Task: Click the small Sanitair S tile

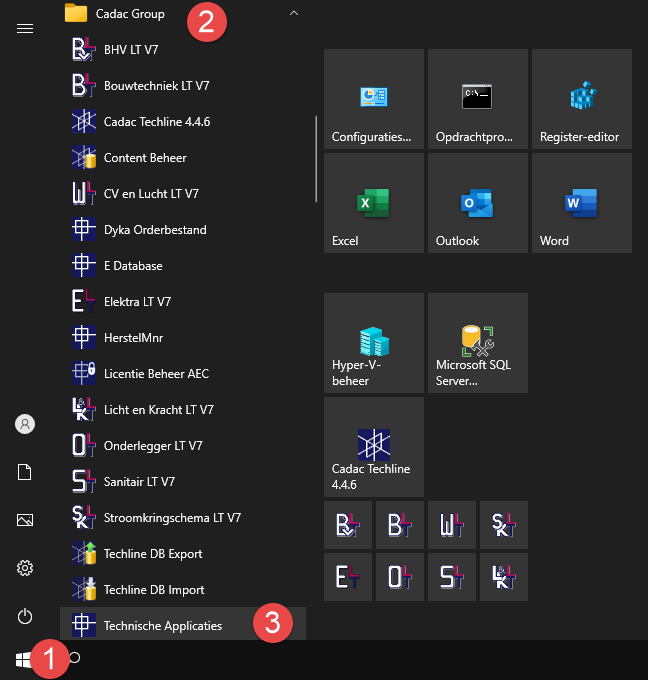Action: click(452, 577)
